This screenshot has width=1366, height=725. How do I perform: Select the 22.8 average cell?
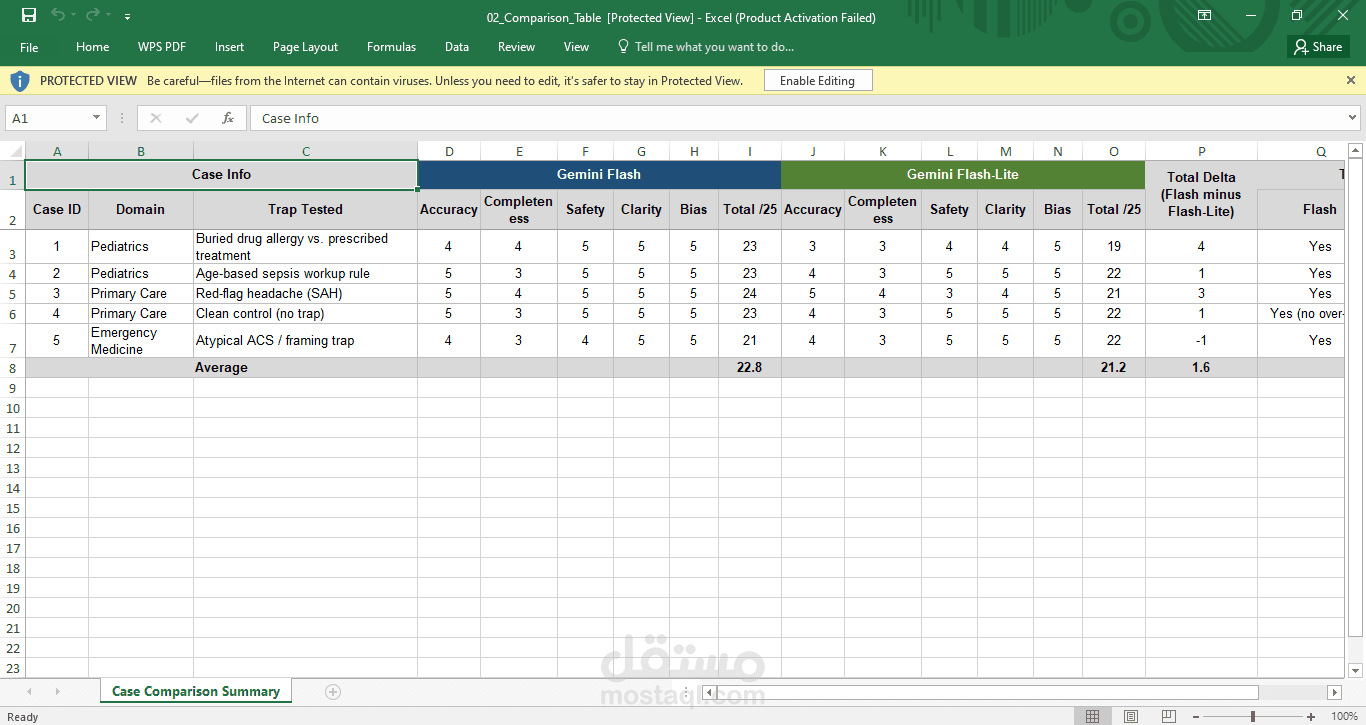[x=750, y=368]
